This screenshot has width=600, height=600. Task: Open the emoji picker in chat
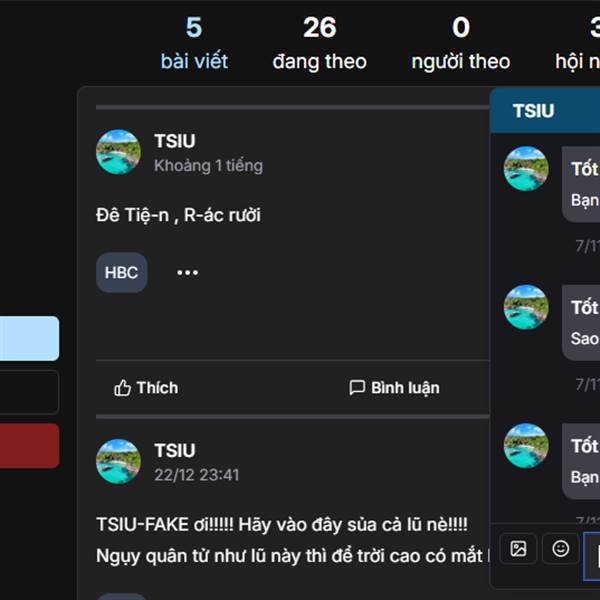pos(560,549)
